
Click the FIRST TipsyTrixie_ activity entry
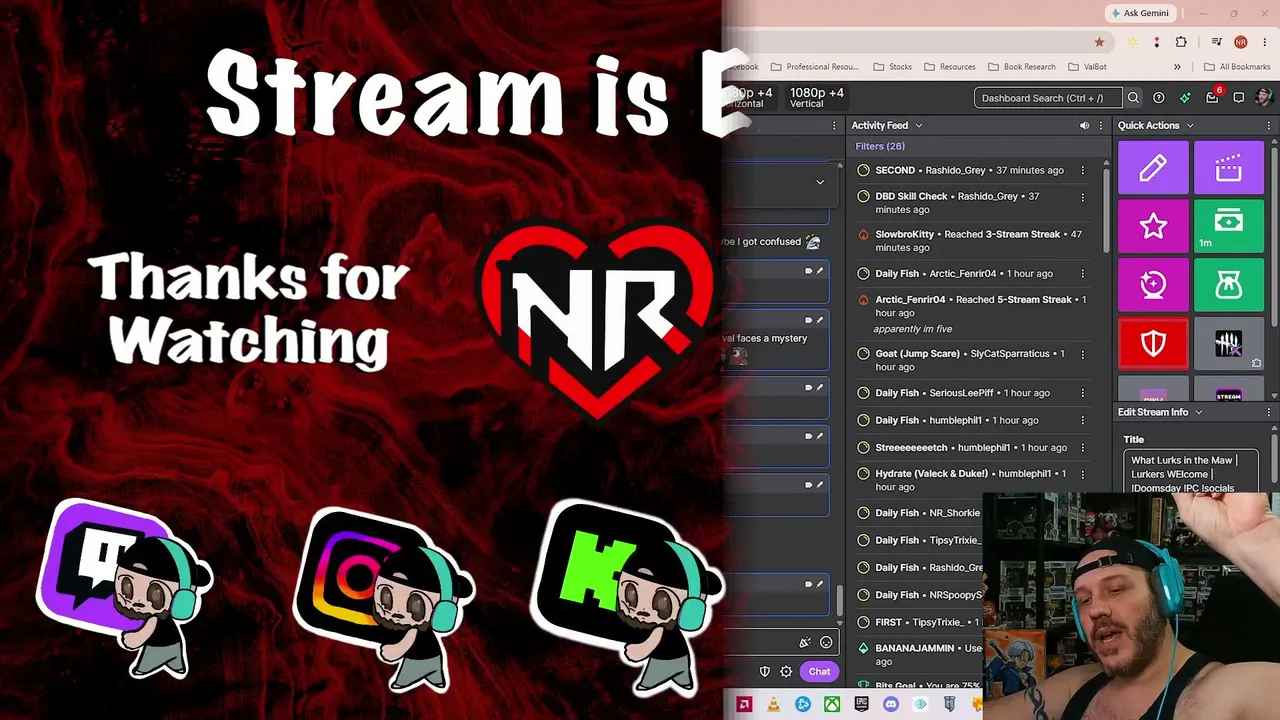pyautogui.click(x=918, y=622)
